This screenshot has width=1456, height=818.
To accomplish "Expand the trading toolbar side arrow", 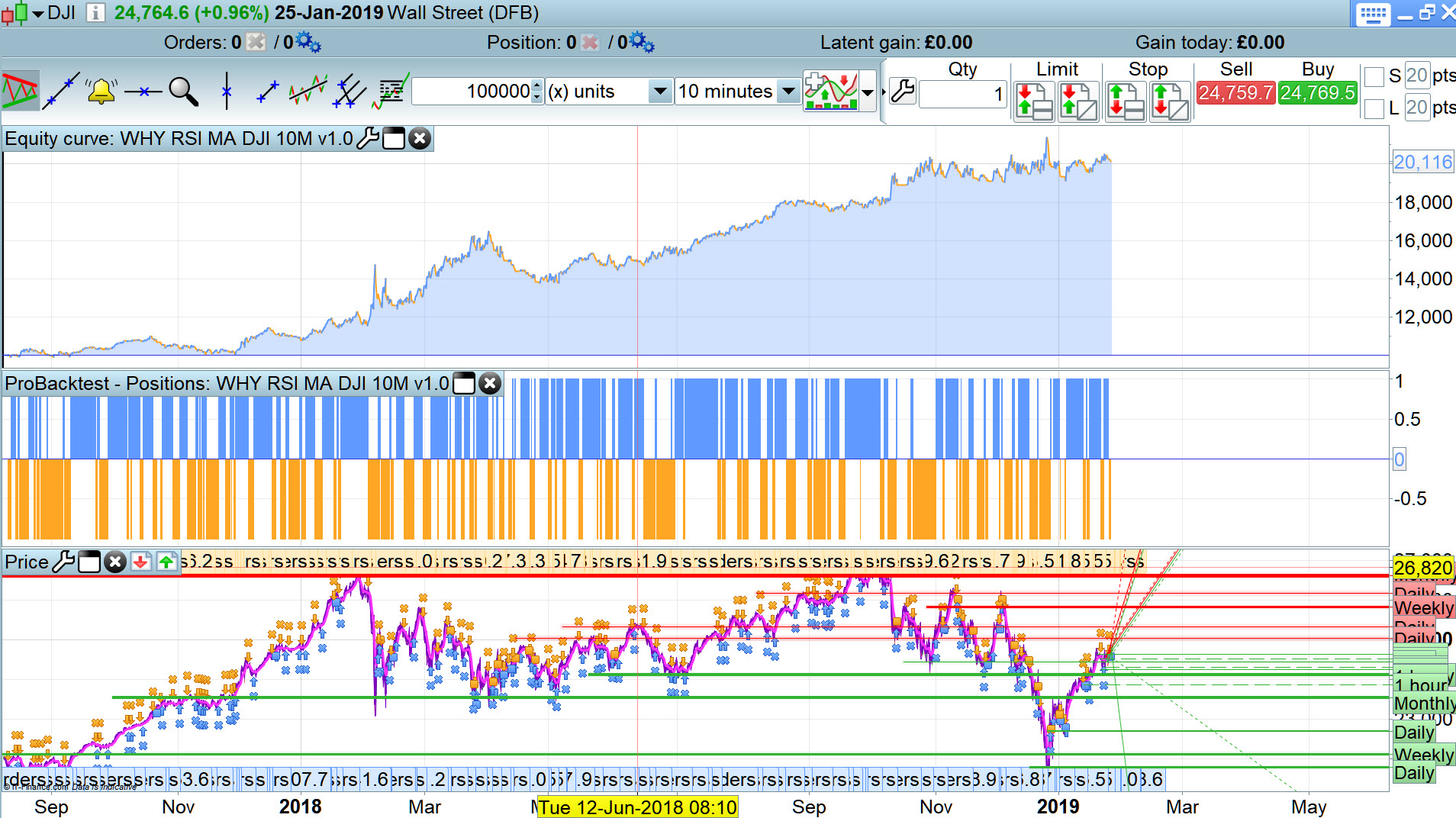I will (884, 92).
